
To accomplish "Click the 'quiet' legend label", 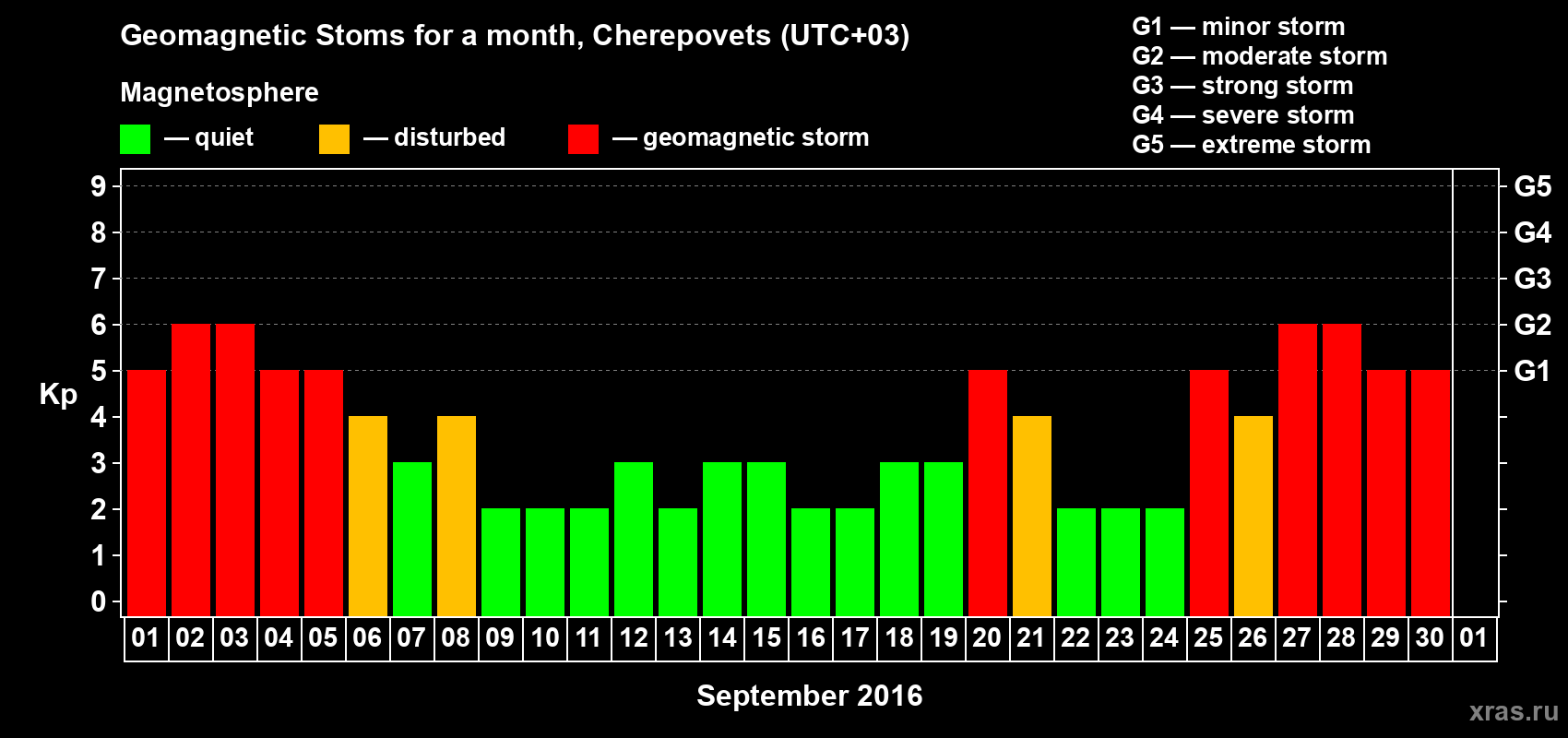I will click(x=224, y=138).
